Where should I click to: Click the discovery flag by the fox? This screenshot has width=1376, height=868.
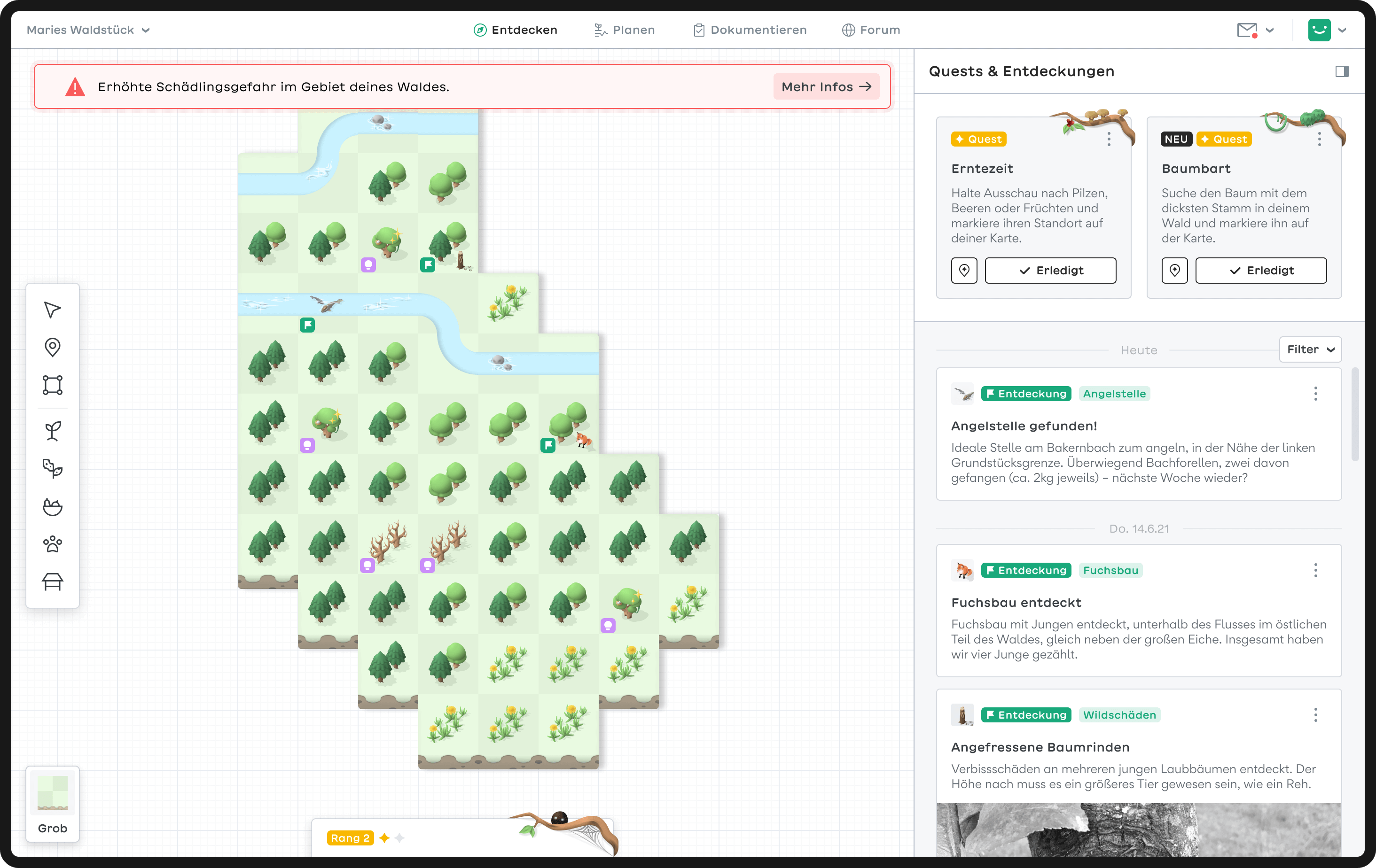pyautogui.click(x=547, y=445)
